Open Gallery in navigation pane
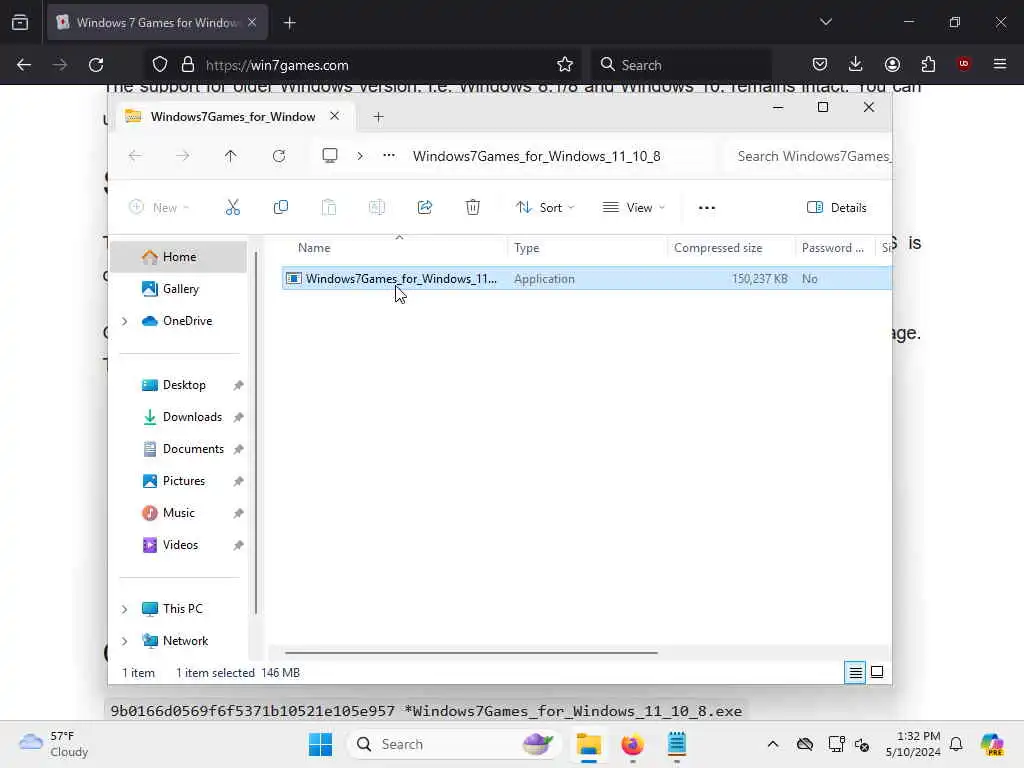 [178, 289]
